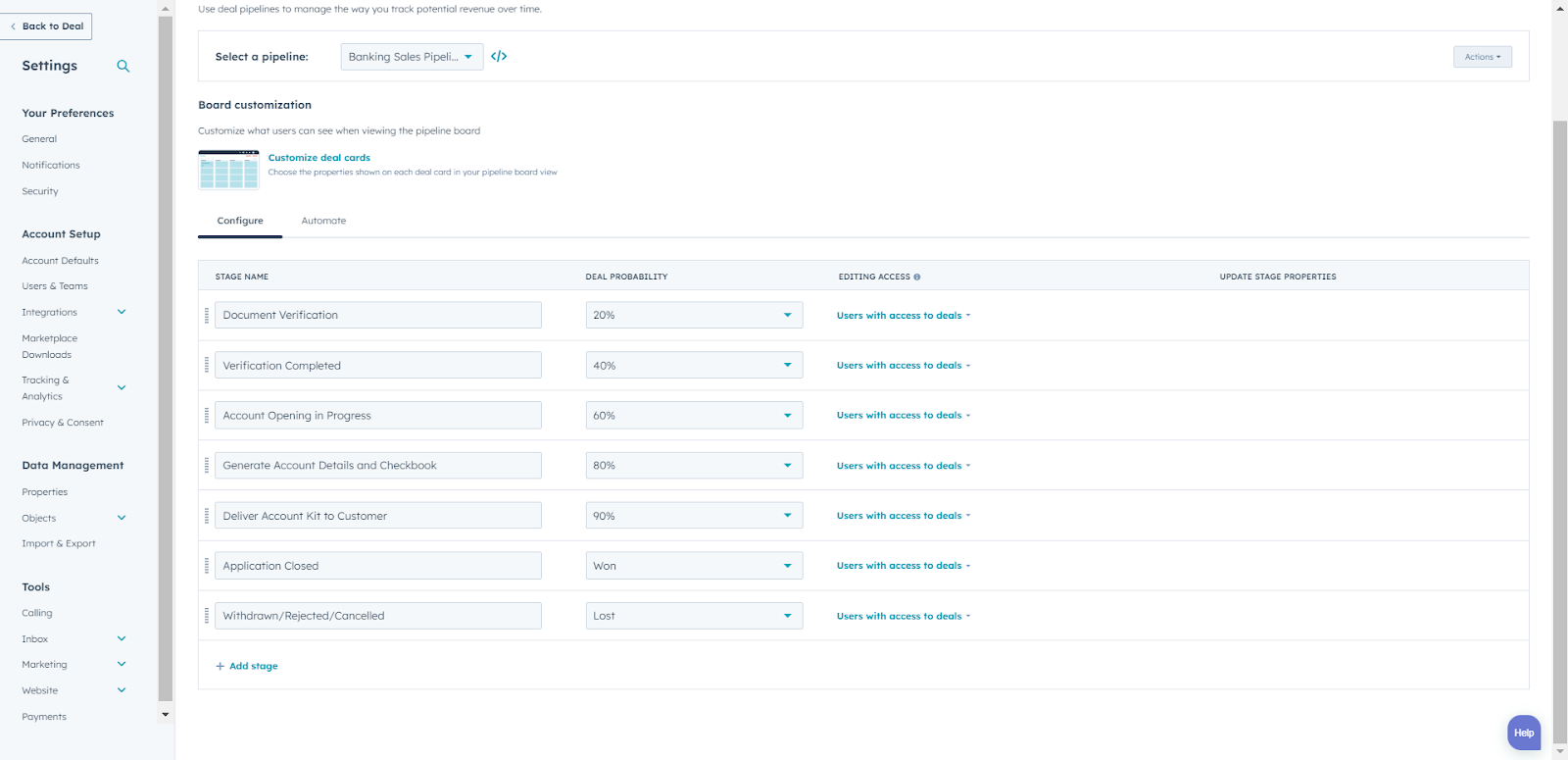This screenshot has width=1568, height=760.
Task: Grab the drag handle for Application Closed
Action: (207, 565)
